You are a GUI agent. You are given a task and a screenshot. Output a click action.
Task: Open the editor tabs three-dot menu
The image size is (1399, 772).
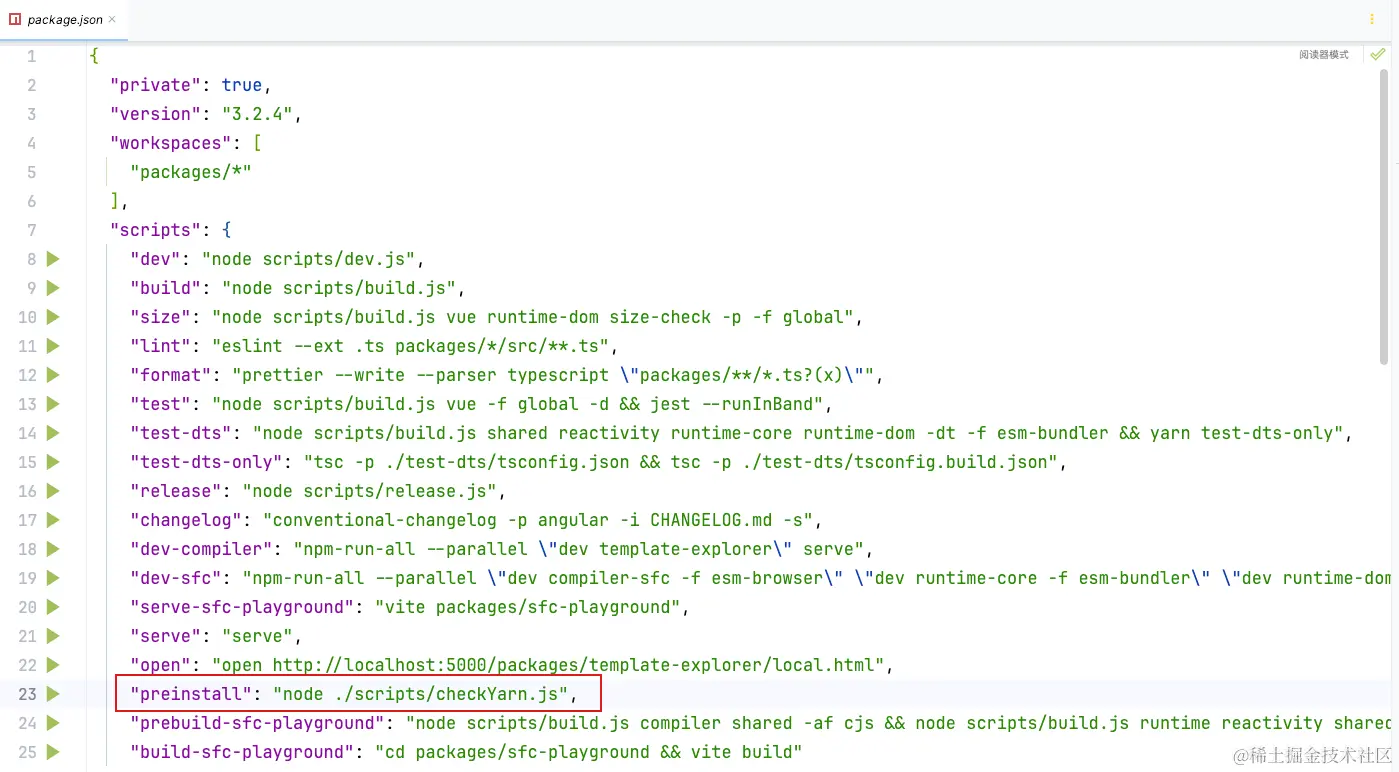pos(1372,19)
